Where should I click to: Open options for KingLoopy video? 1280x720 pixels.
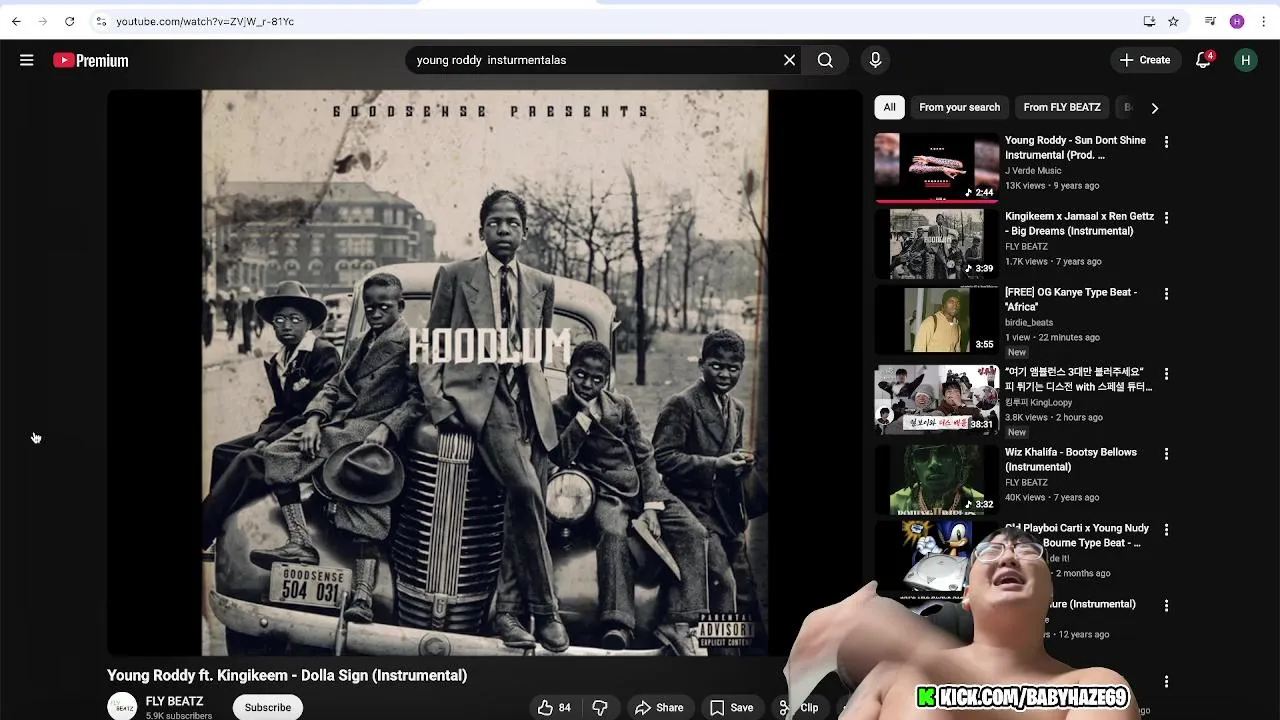tap(1166, 374)
